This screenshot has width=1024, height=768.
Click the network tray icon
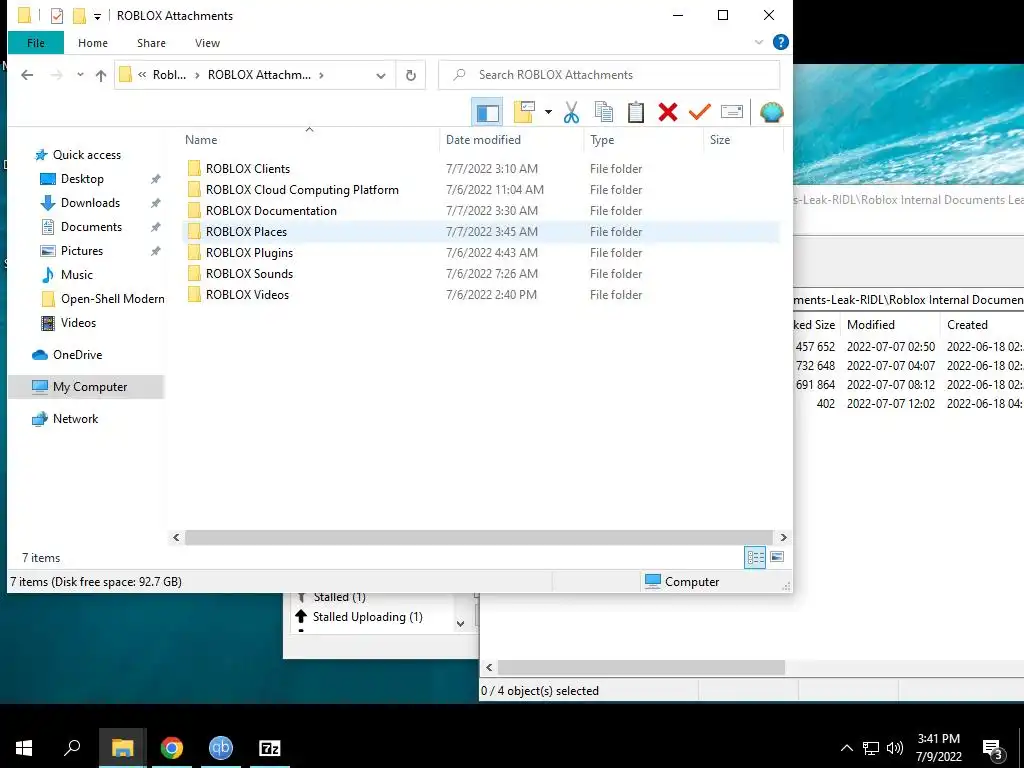click(x=871, y=748)
